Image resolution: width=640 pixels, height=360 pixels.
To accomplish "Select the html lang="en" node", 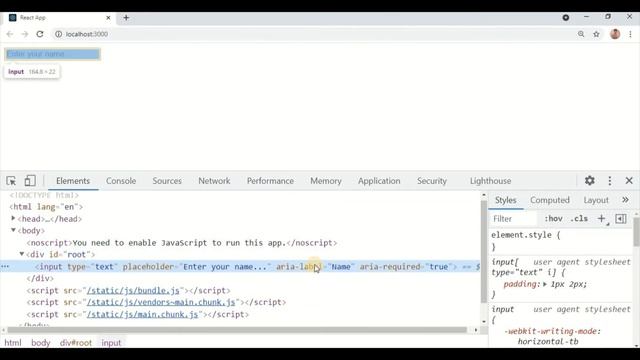I will click(46, 207).
